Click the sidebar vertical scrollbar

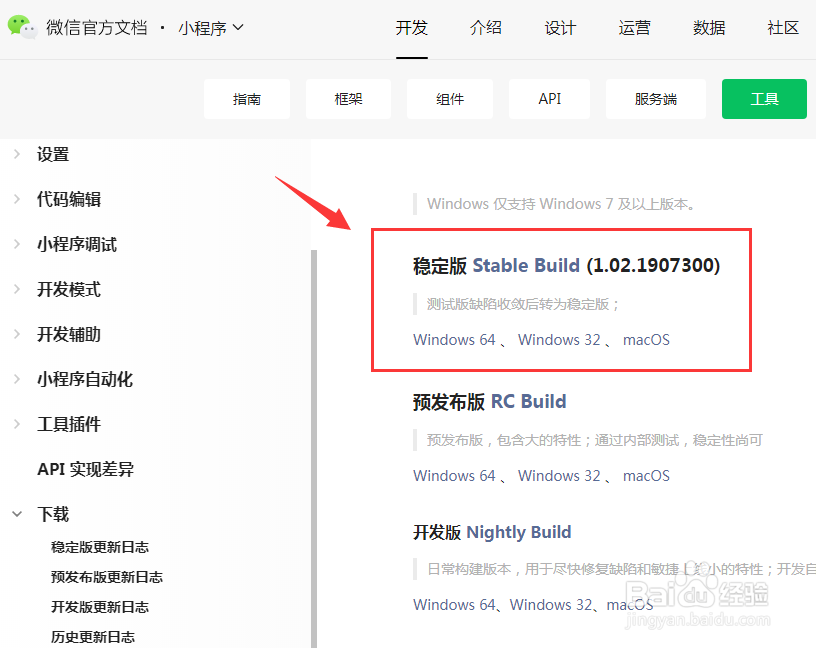click(x=314, y=449)
